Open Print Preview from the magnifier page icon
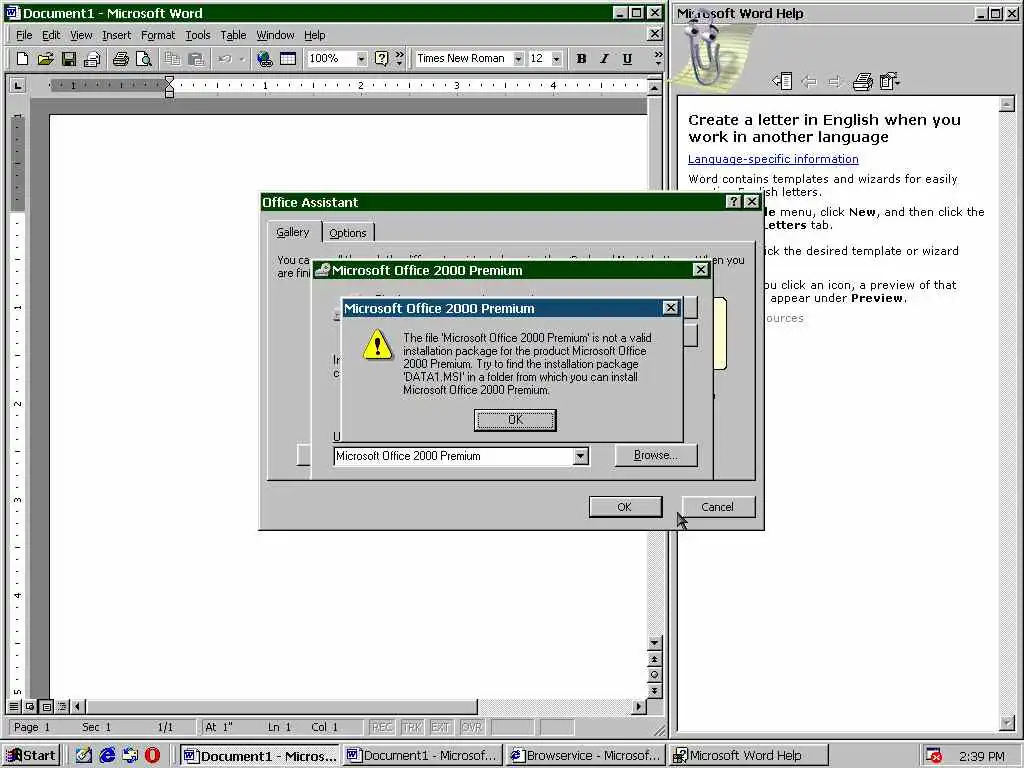 point(144,59)
